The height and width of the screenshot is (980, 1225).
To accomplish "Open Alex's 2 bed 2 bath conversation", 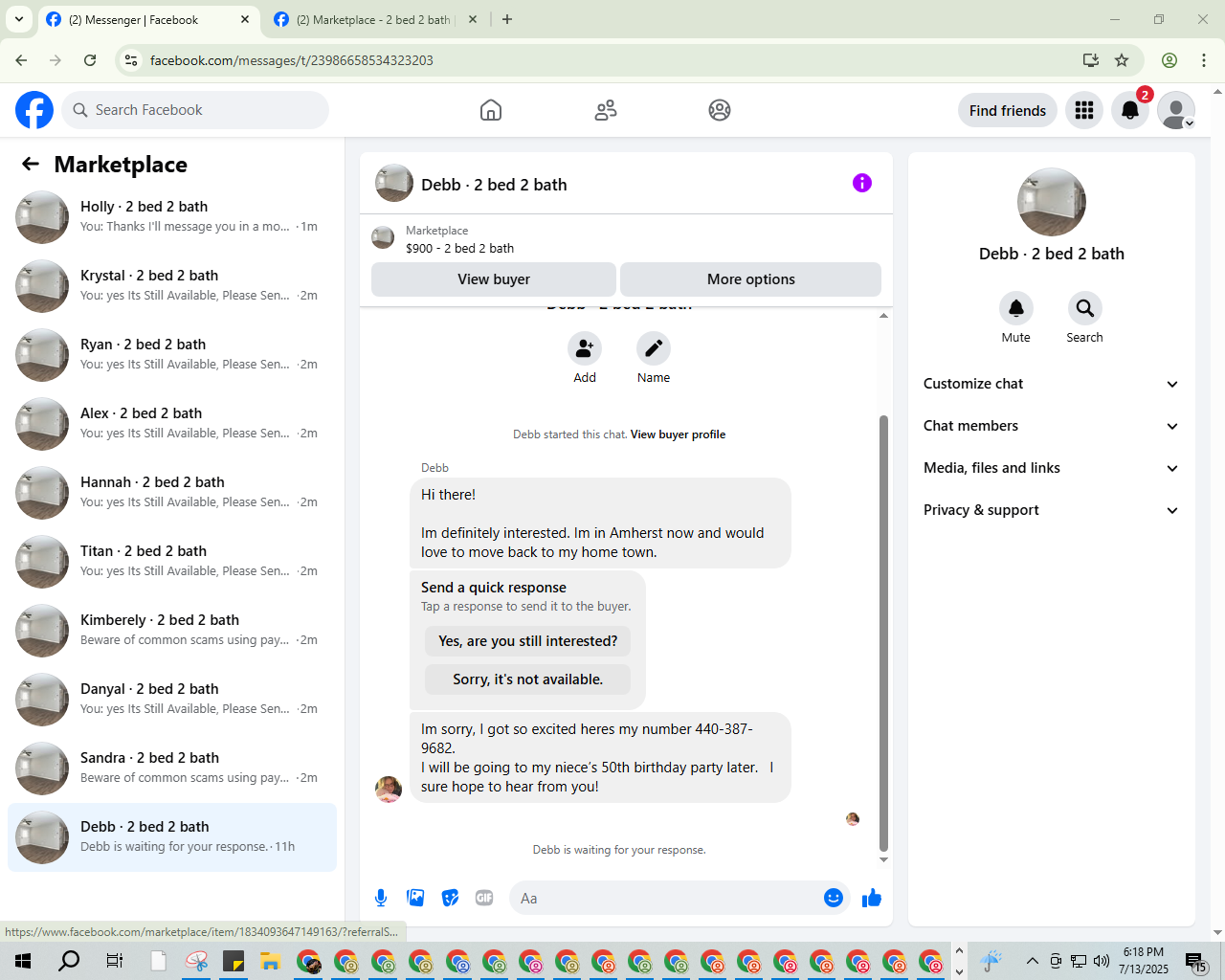I will (x=172, y=423).
